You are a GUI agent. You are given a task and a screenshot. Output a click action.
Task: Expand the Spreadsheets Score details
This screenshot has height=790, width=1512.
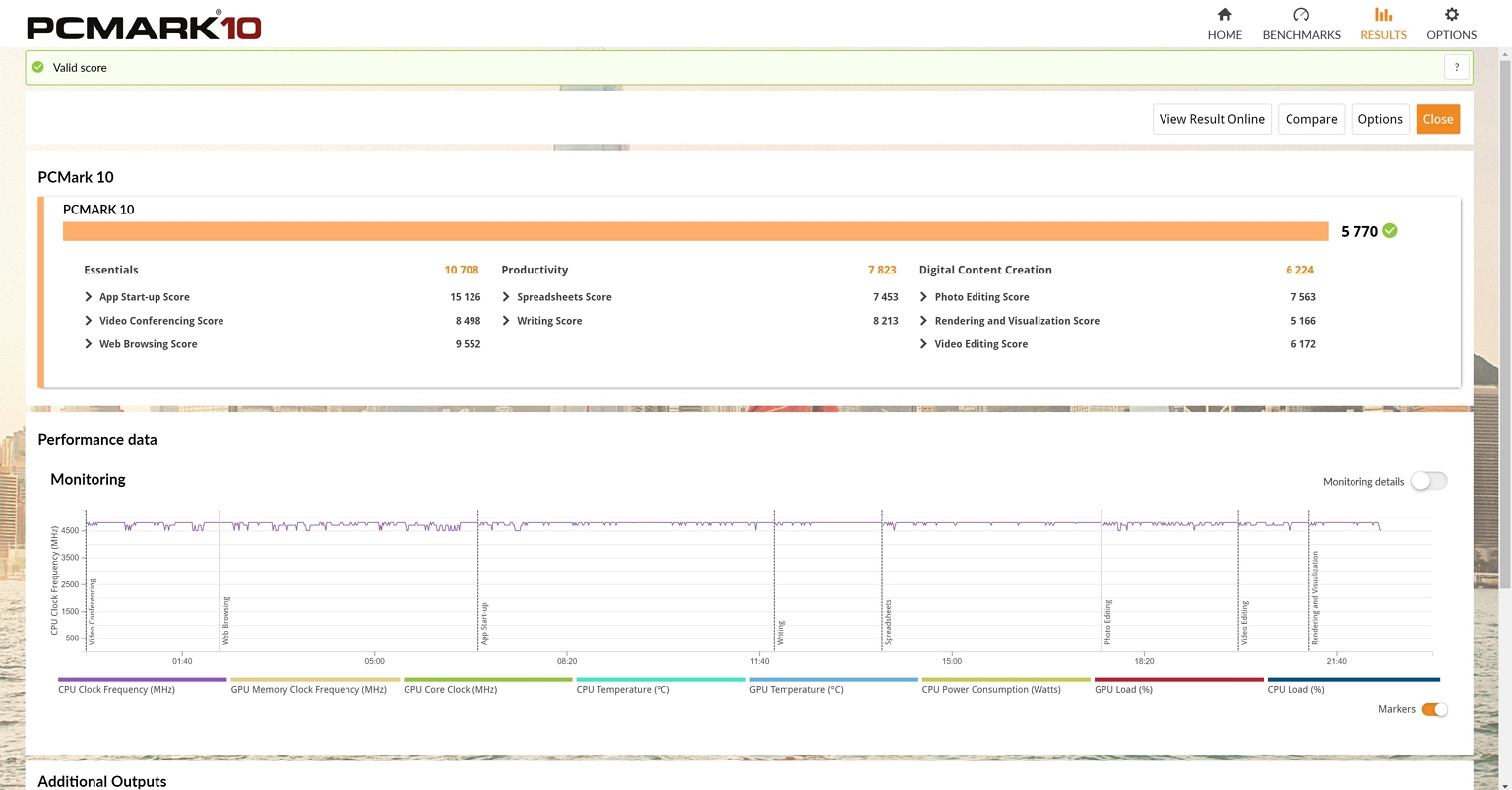[x=506, y=297]
